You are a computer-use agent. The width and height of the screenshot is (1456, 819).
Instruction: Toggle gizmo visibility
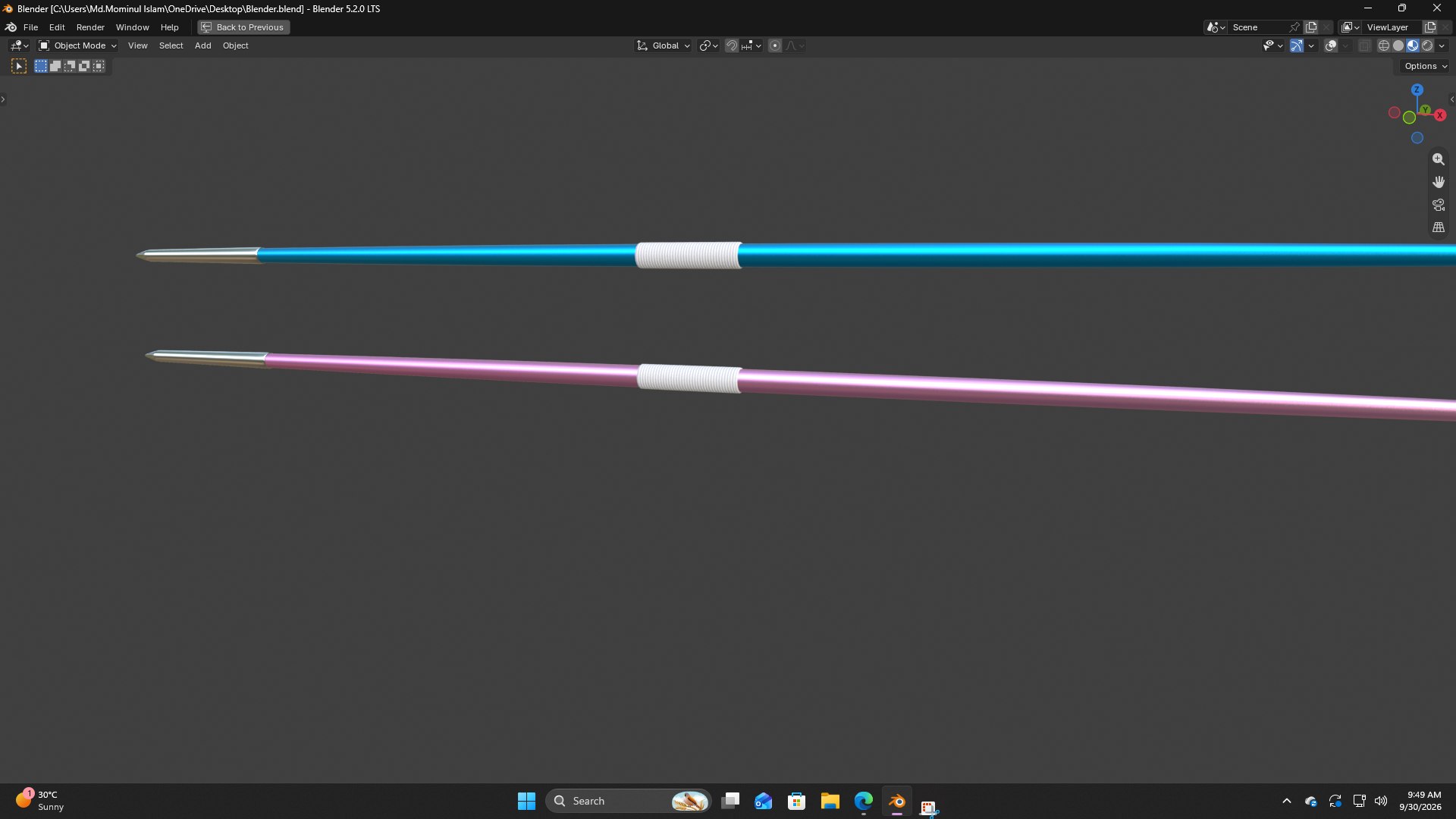[1297, 46]
